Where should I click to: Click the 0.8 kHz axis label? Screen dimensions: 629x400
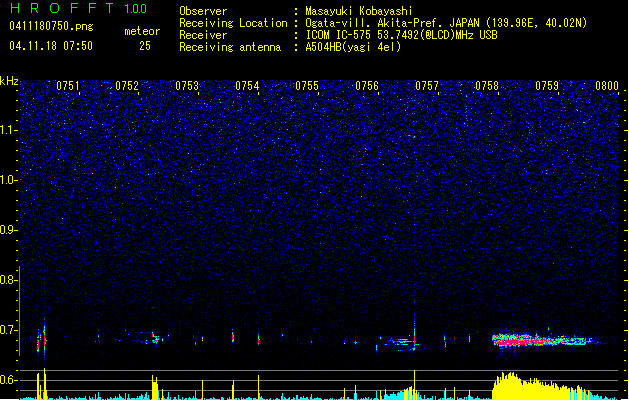[9, 280]
